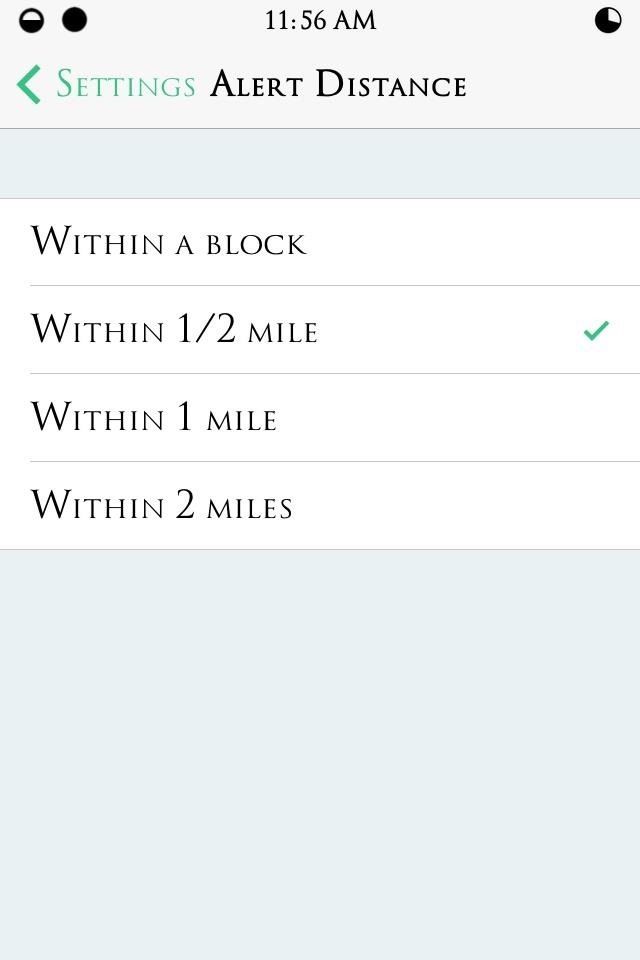Select the Within a block option
This screenshot has height=960, width=640.
point(168,243)
